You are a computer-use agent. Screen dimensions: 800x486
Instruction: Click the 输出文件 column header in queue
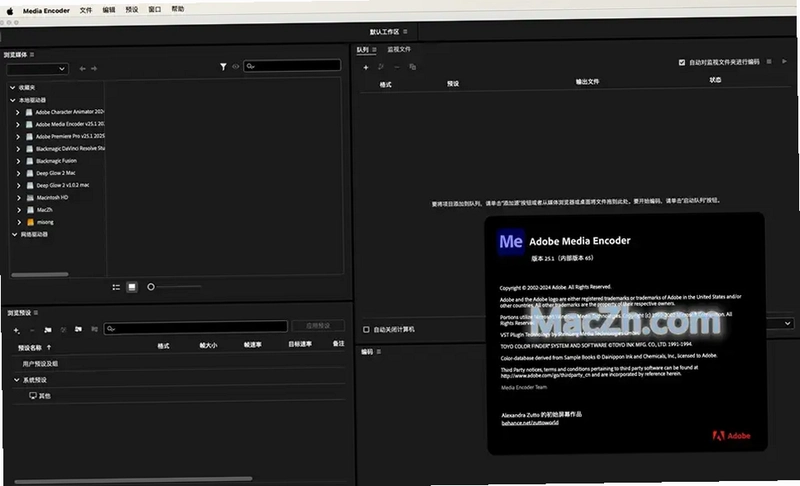coord(587,82)
